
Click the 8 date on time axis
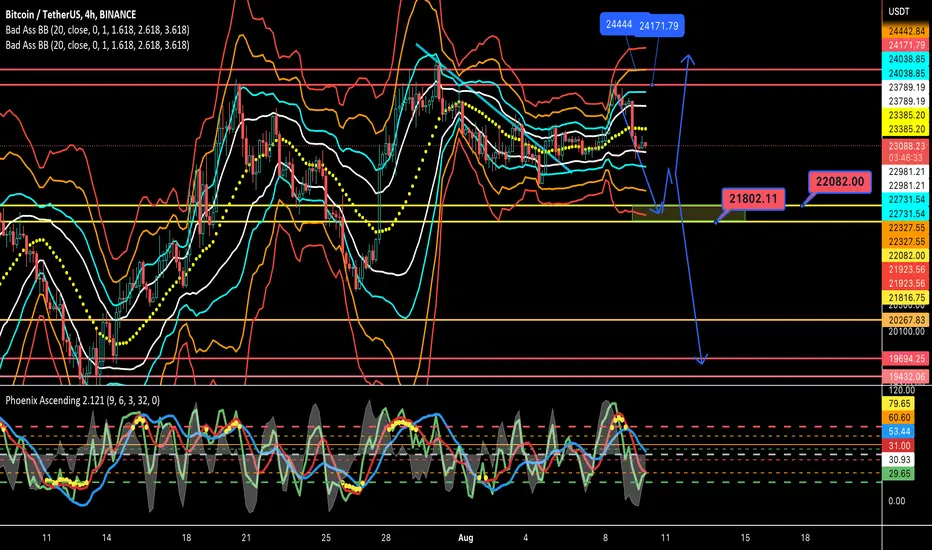[x=605, y=538]
